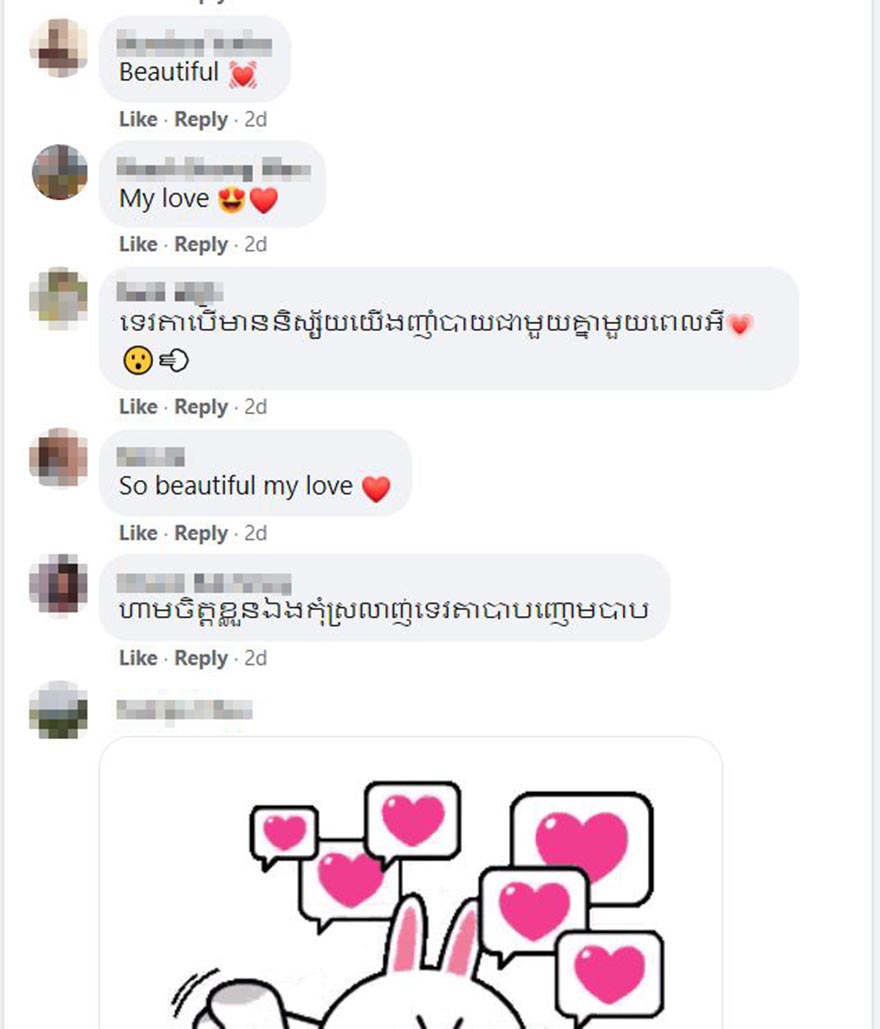Open avatar of the bunny sticker commenter
The width and height of the screenshot is (880, 1029).
(x=59, y=710)
